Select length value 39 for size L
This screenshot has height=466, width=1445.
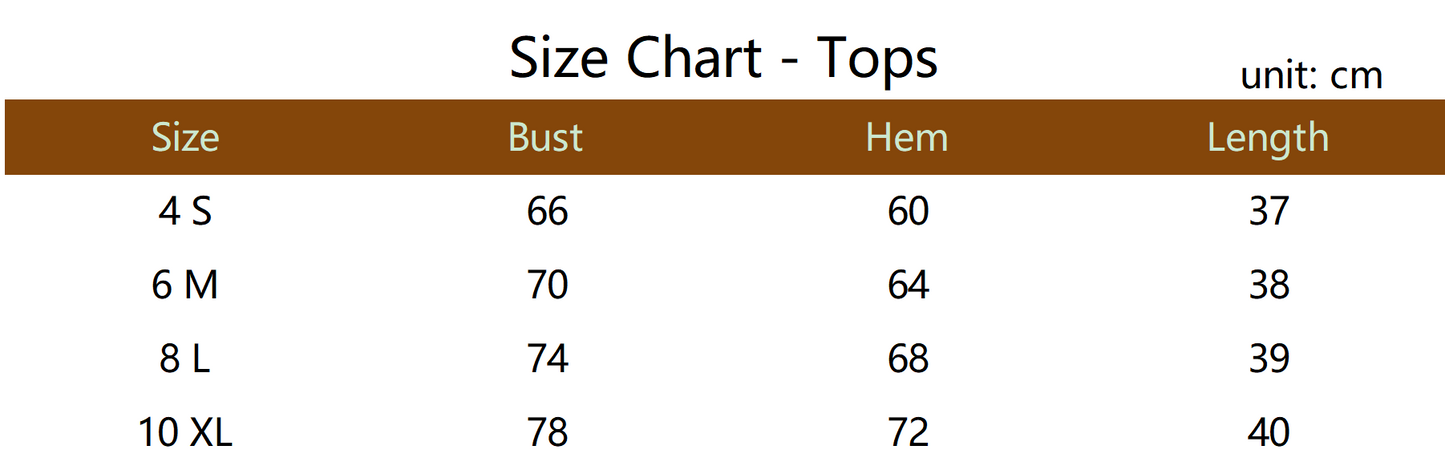(1269, 359)
